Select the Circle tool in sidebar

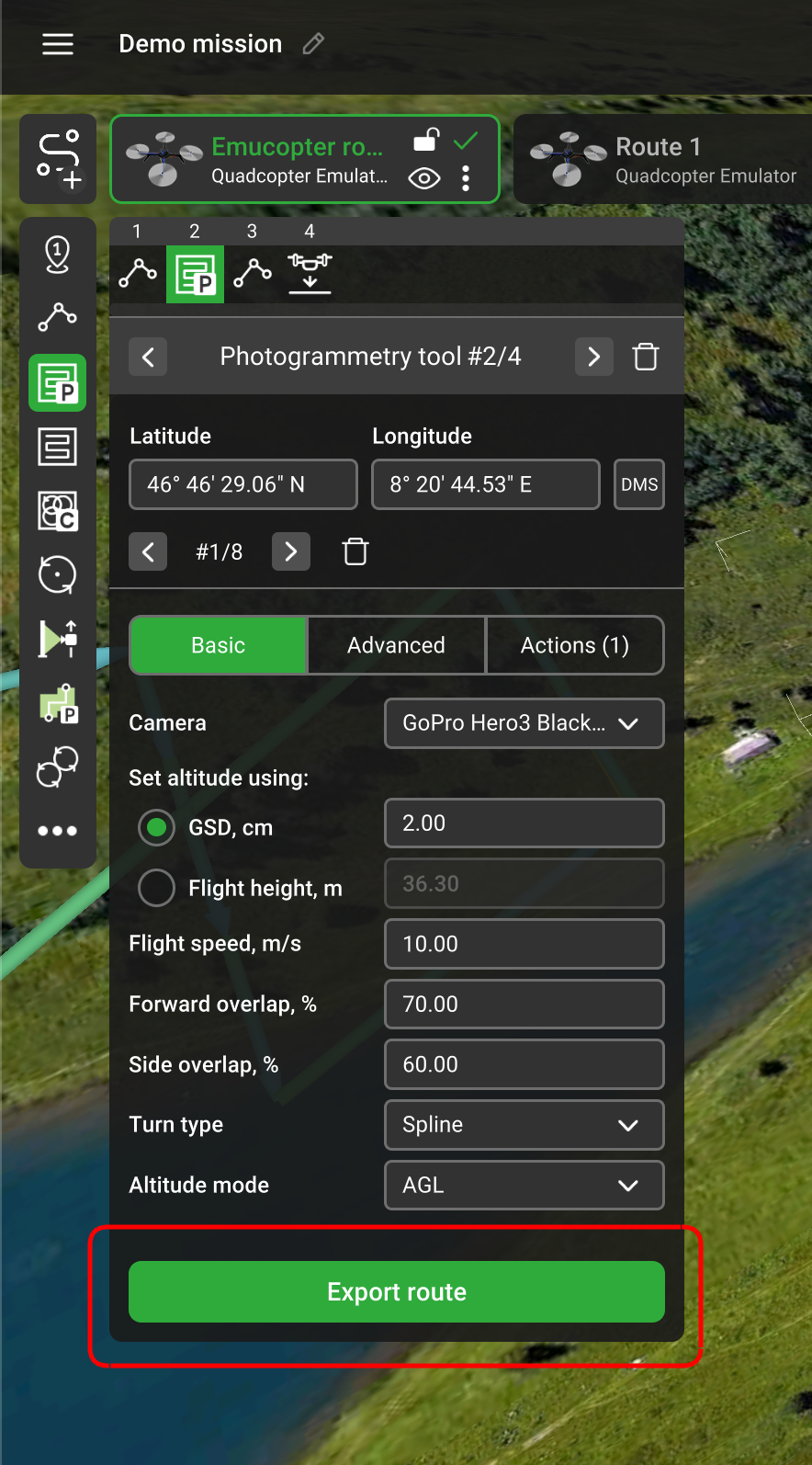(x=58, y=575)
